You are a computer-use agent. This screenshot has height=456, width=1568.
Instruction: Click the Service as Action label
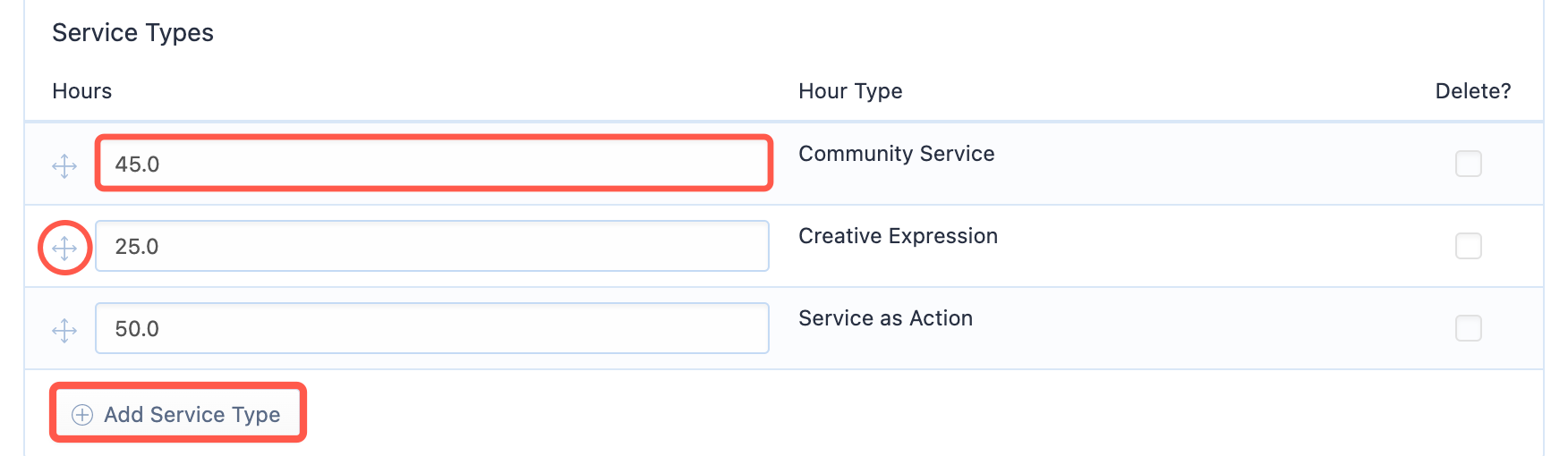tap(886, 318)
